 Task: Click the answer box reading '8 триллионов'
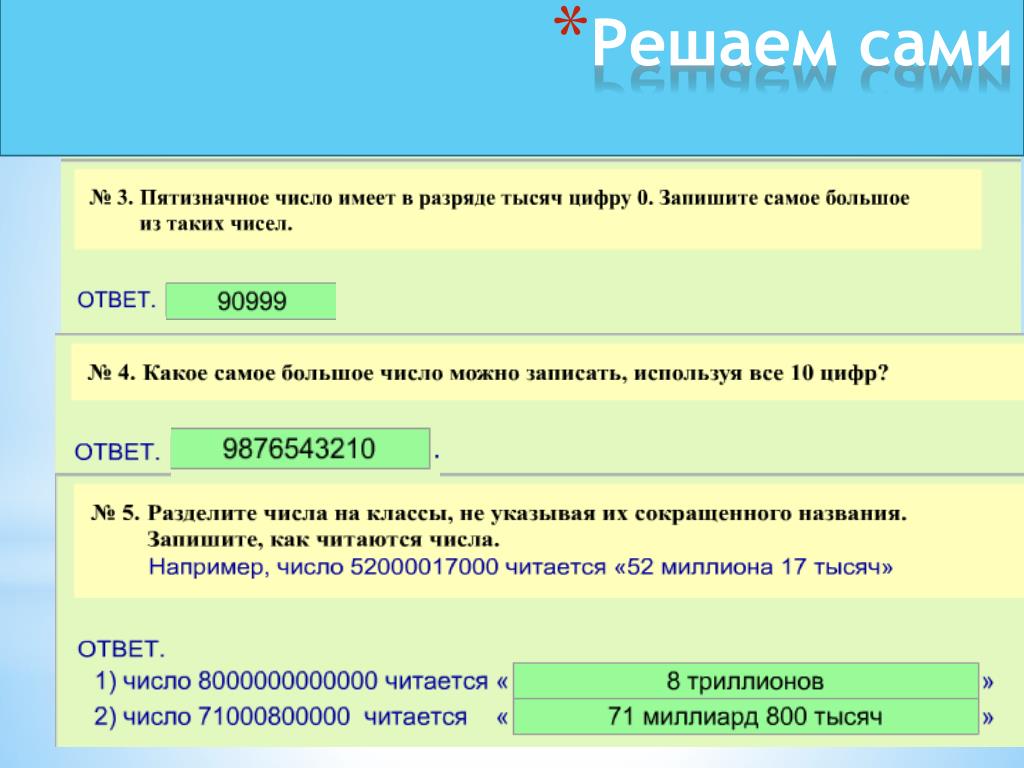pyautogui.click(x=746, y=681)
